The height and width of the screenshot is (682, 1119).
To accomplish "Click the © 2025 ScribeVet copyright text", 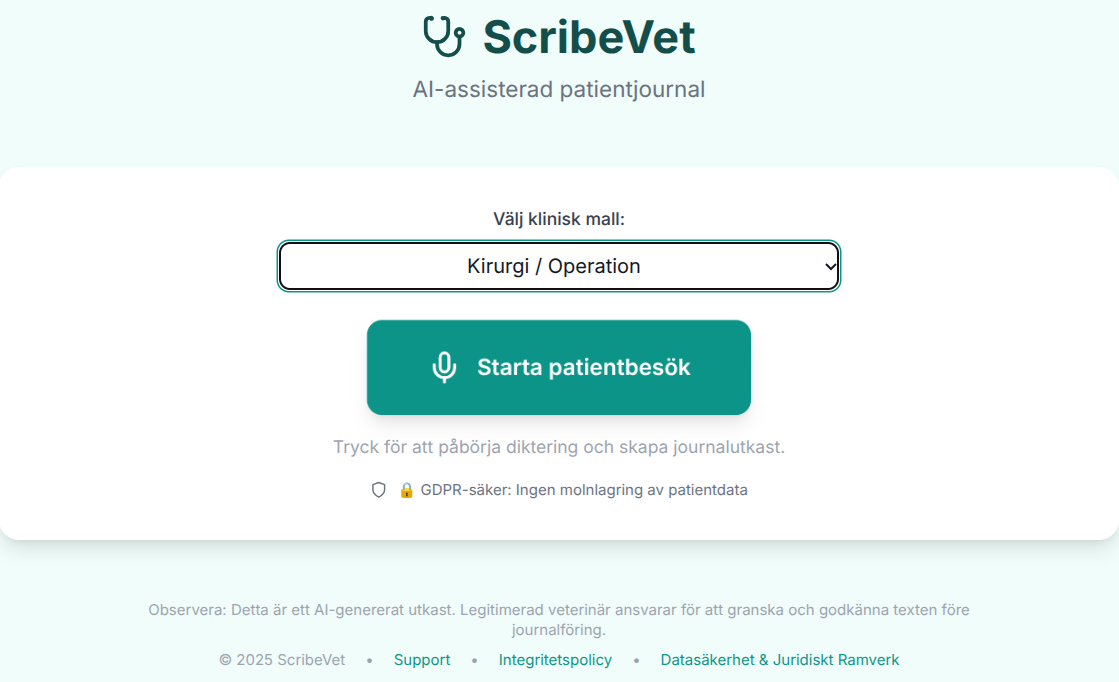I will (x=282, y=660).
